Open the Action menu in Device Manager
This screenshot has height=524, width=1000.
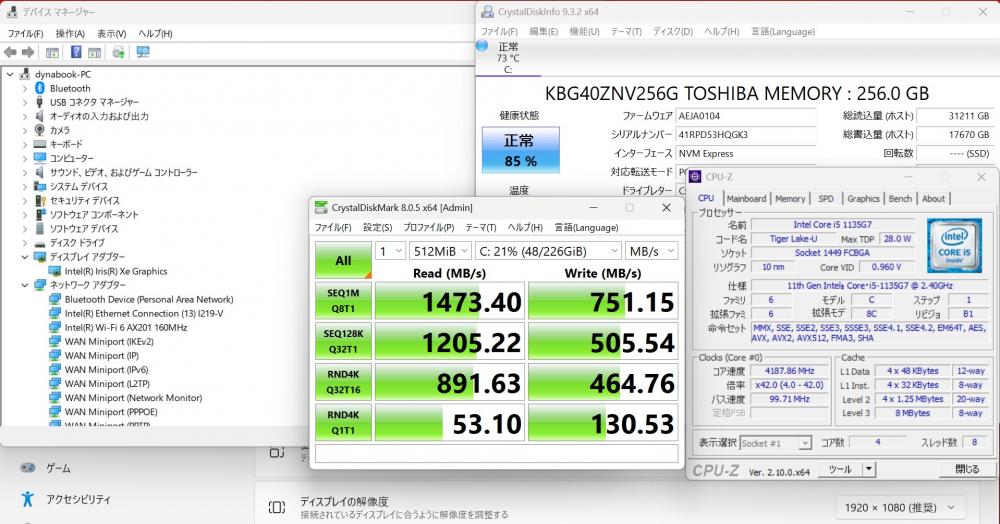[70, 33]
